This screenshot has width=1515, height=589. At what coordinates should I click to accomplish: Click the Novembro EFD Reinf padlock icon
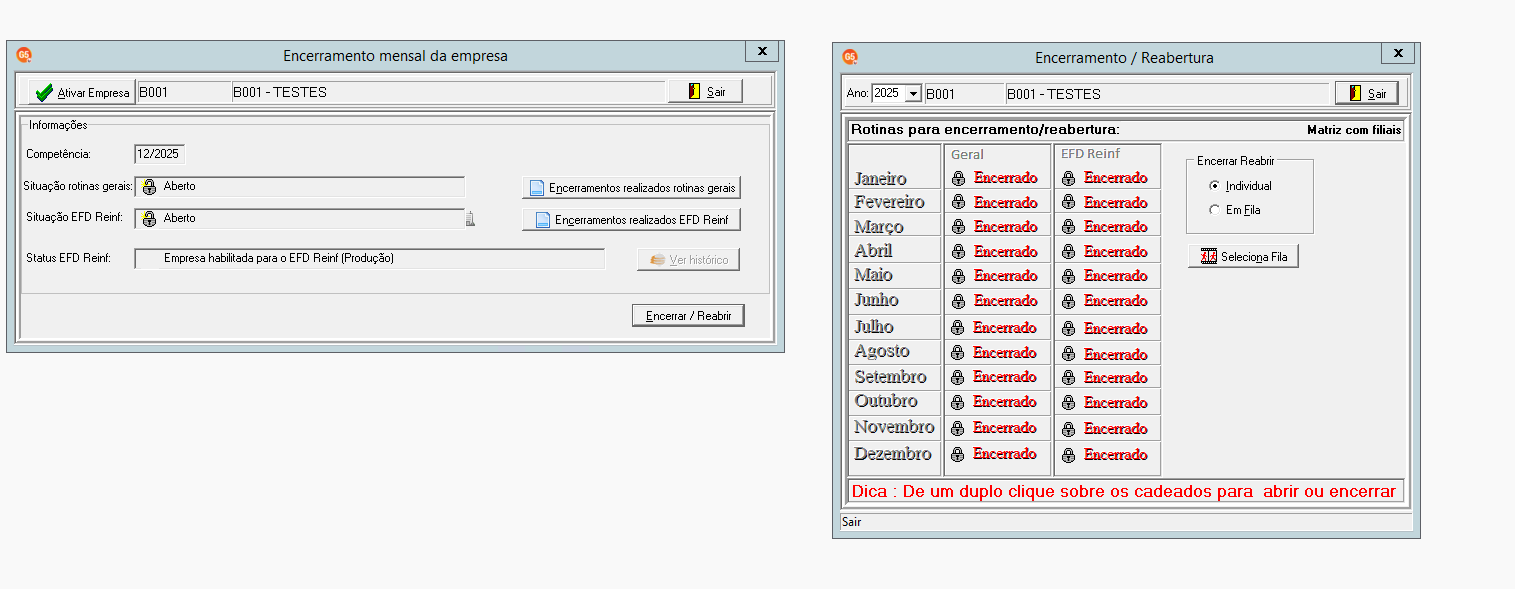pos(1068,428)
